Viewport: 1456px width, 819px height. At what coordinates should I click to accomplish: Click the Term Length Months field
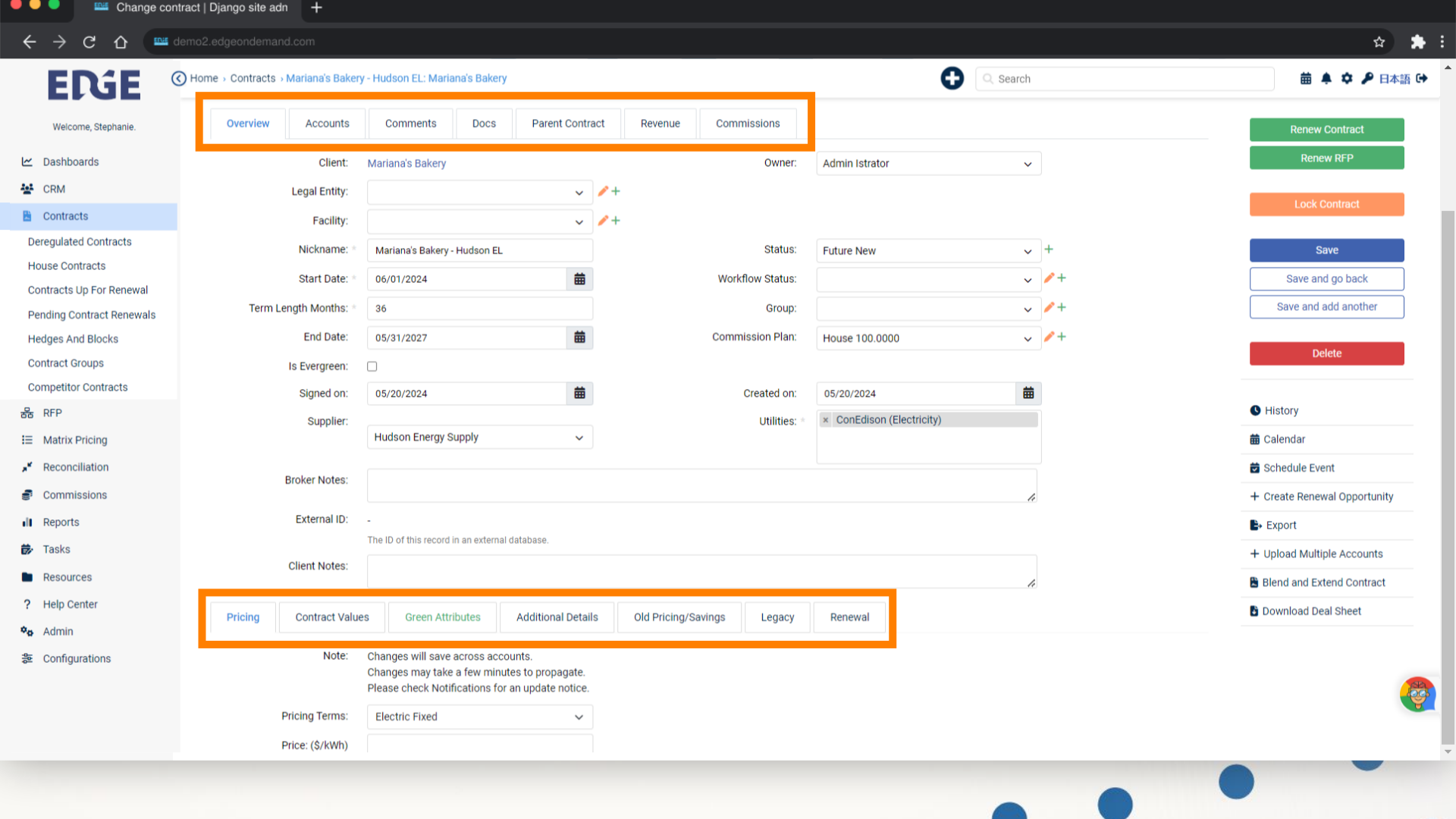coord(480,309)
